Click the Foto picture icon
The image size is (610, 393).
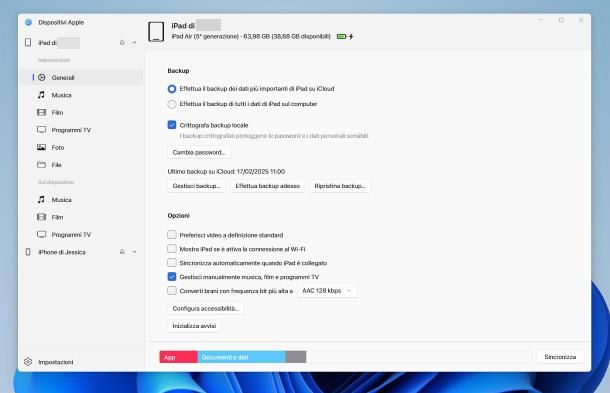tap(41, 147)
